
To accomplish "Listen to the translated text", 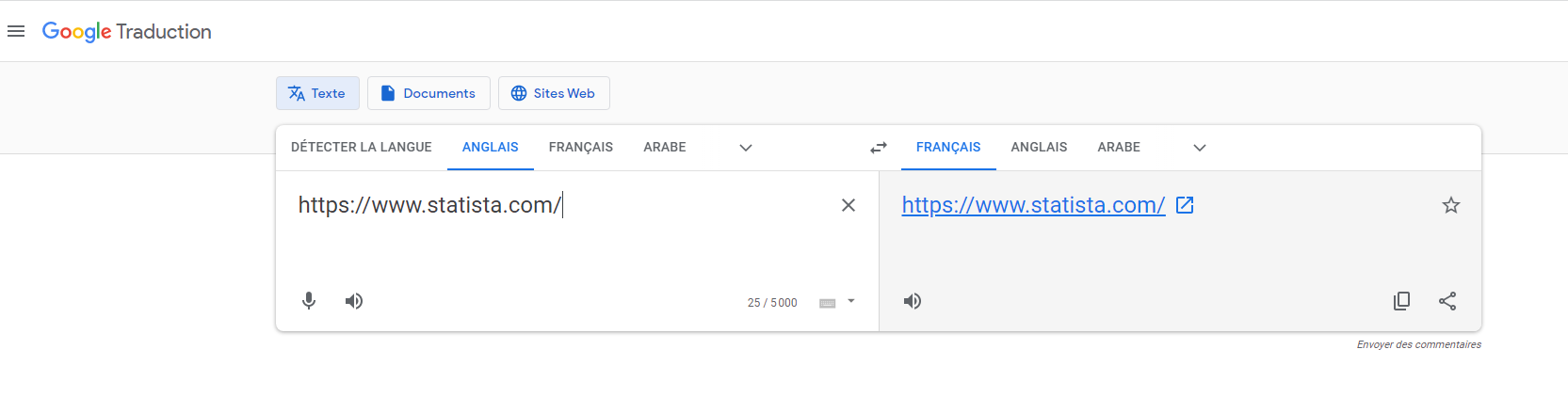I will tap(913, 301).
